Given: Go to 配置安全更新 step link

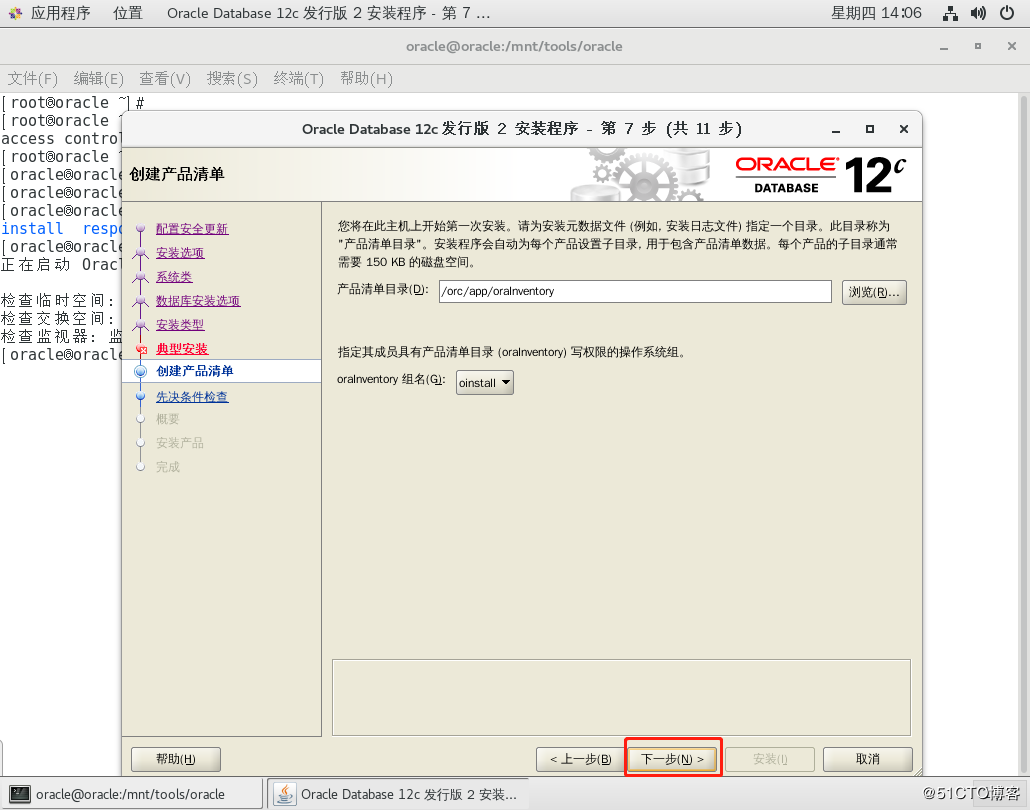Looking at the screenshot, I should (192, 229).
